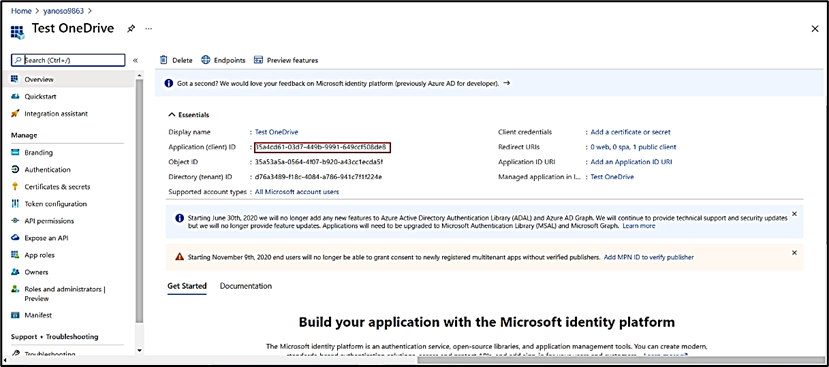The image size is (829, 367).
Task: Click the API permissions icon
Action: click(15, 221)
